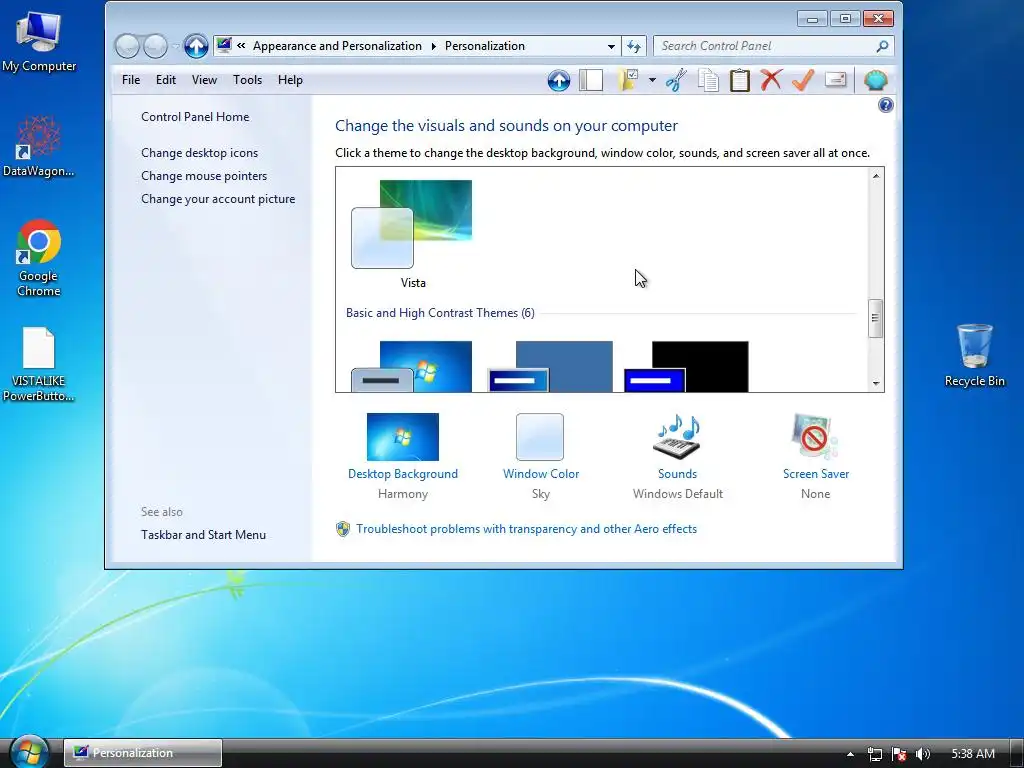This screenshot has height=768, width=1024.
Task: Click the toolbar Up blue arrow icon
Action: [558, 80]
